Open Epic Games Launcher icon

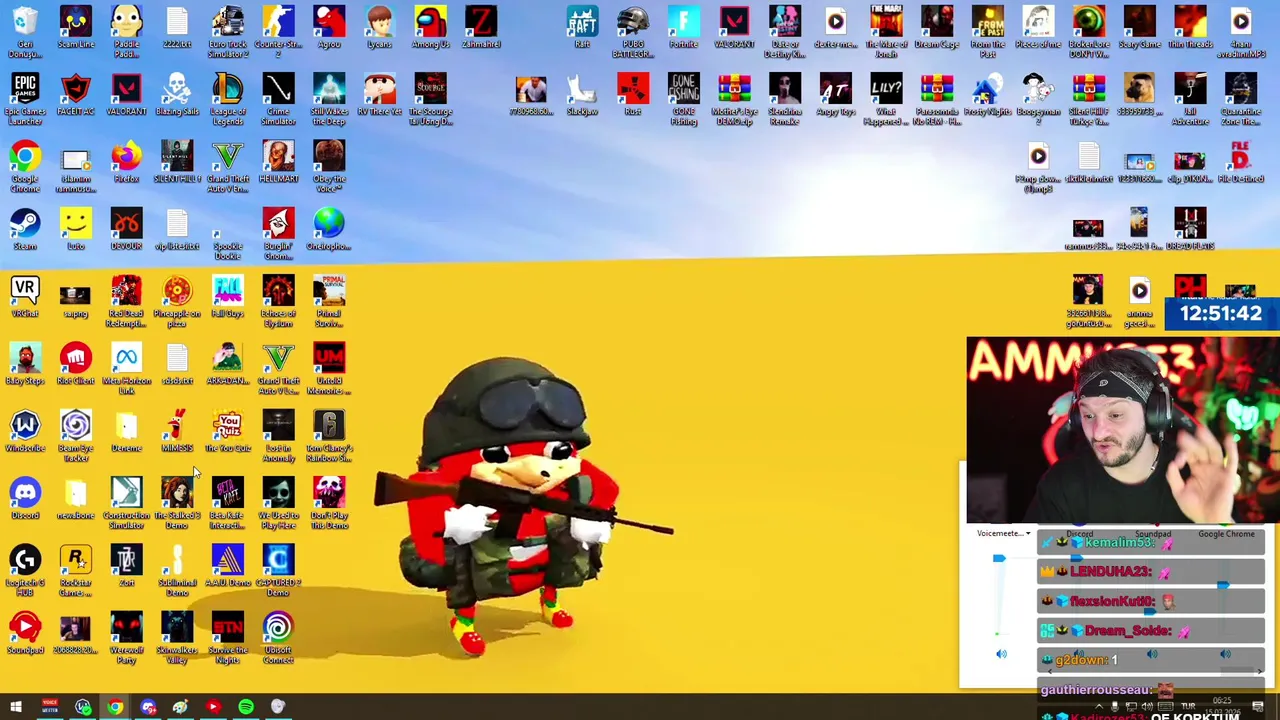click(25, 99)
